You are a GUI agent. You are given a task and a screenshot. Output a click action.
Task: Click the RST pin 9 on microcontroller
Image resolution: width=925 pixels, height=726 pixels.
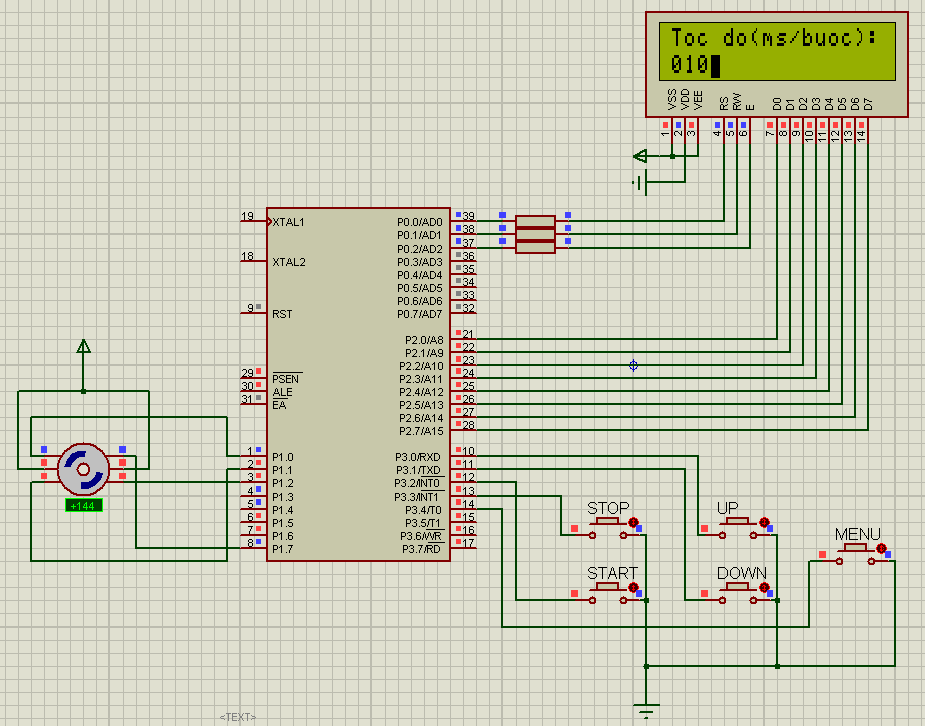[x=254, y=311]
